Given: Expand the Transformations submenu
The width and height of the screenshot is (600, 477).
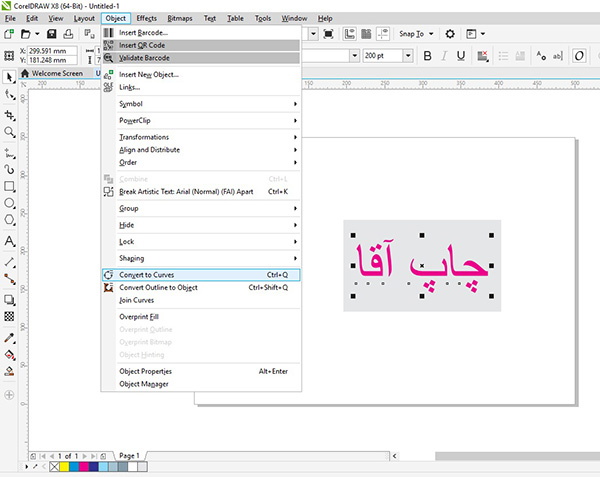Looking at the screenshot, I should click(208, 137).
